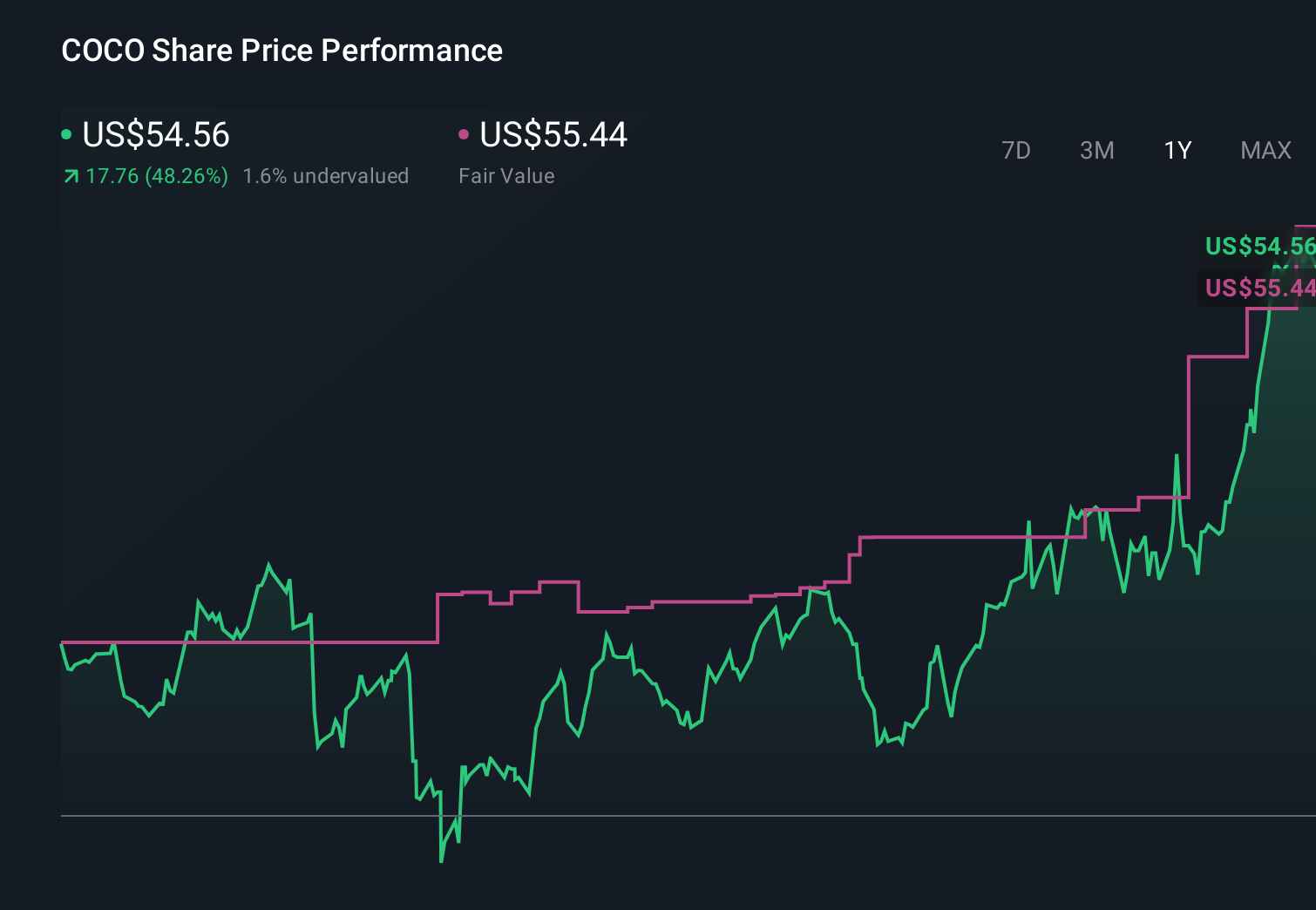Select the 1Y time range tab

[x=1177, y=150]
